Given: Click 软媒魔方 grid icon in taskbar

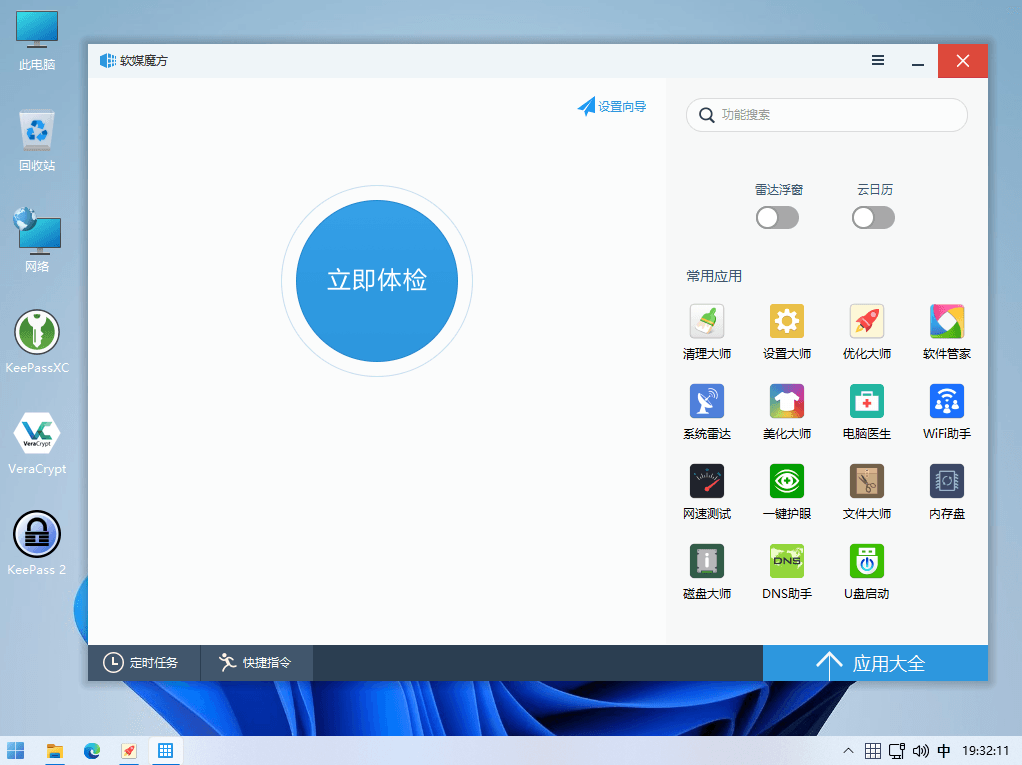Looking at the screenshot, I should pos(166,751).
